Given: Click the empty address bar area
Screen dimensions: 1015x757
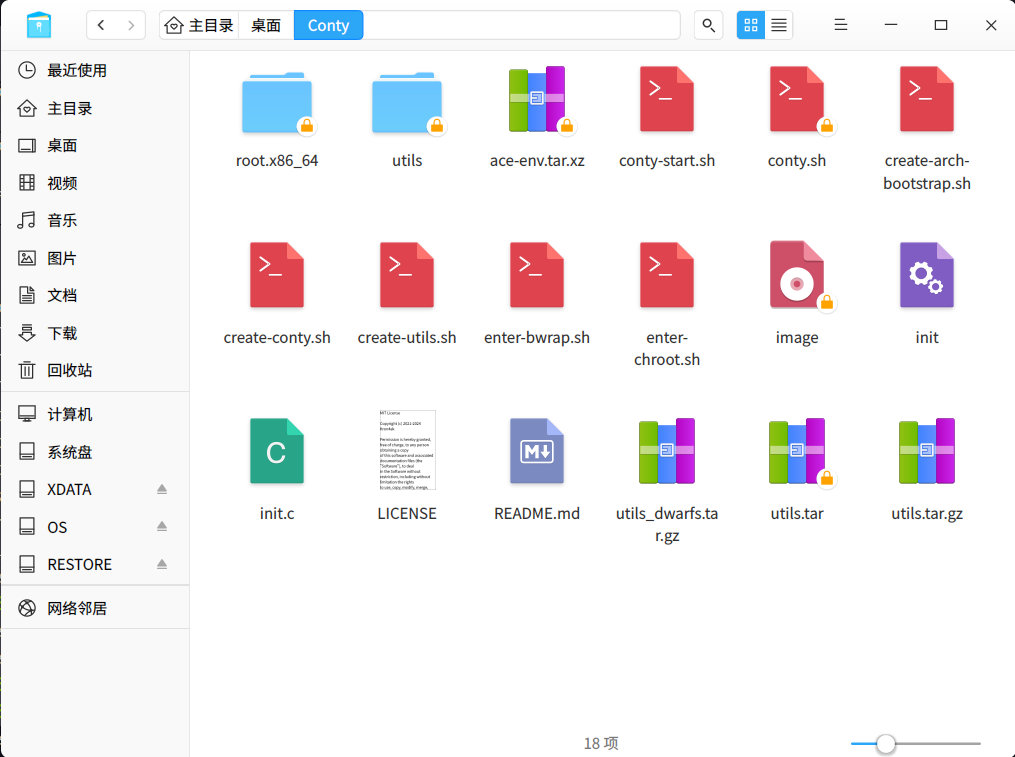Looking at the screenshot, I should [521, 25].
